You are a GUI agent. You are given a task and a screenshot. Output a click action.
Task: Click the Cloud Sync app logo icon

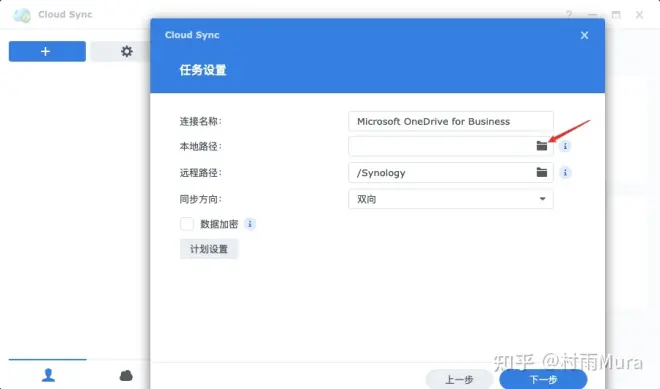(x=22, y=15)
